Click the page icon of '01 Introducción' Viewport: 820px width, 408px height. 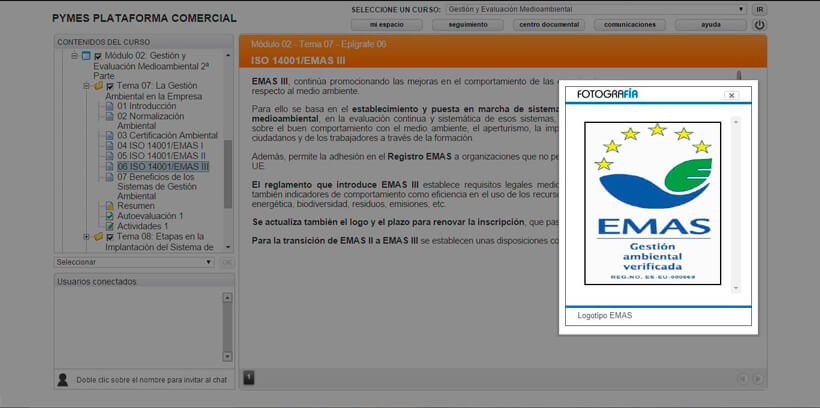(x=109, y=106)
